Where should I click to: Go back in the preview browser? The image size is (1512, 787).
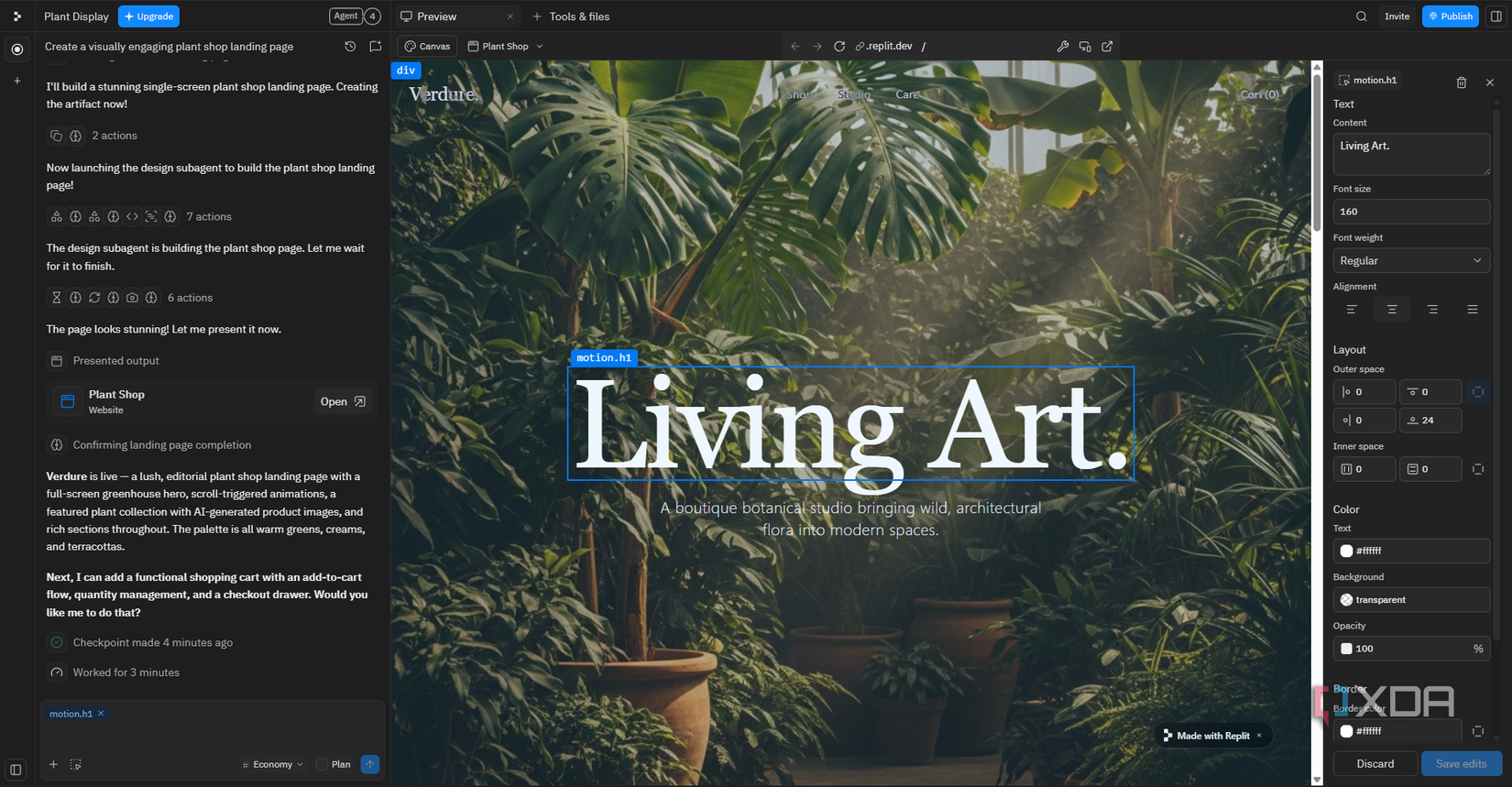(x=795, y=46)
